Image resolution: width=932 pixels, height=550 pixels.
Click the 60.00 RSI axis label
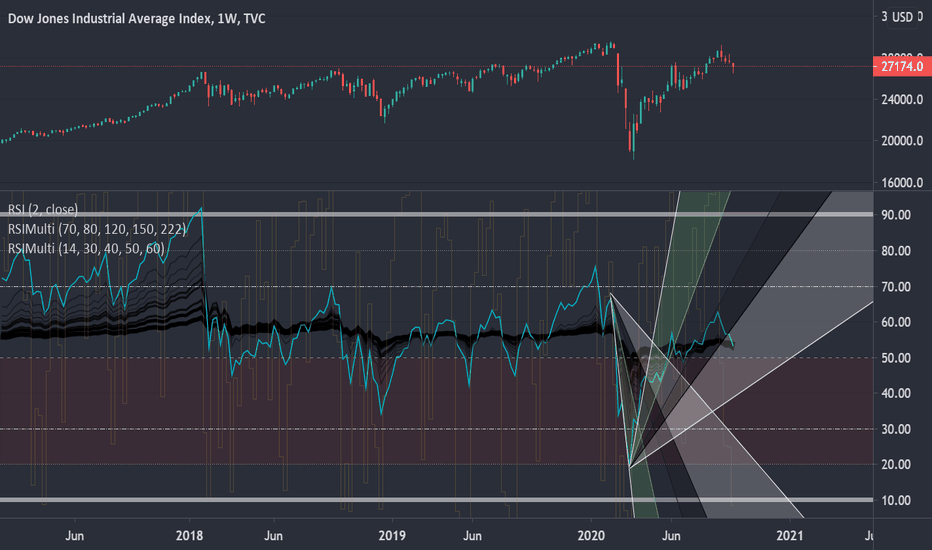896,322
